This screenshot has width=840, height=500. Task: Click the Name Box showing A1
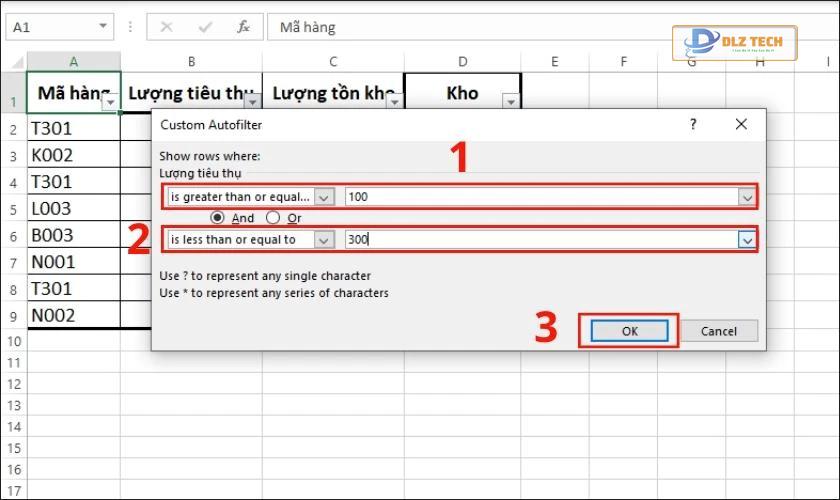click(59, 27)
